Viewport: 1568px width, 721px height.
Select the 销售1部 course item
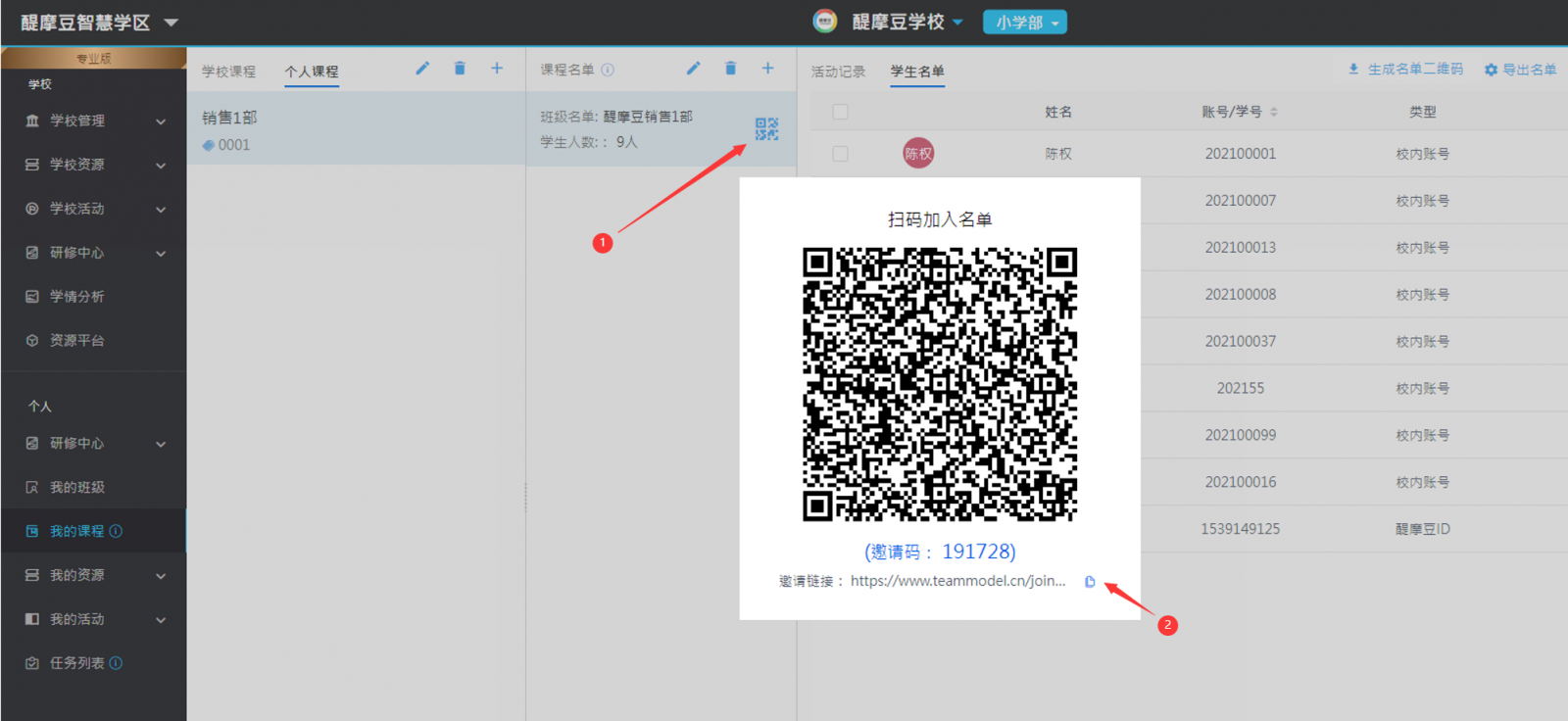(x=355, y=129)
